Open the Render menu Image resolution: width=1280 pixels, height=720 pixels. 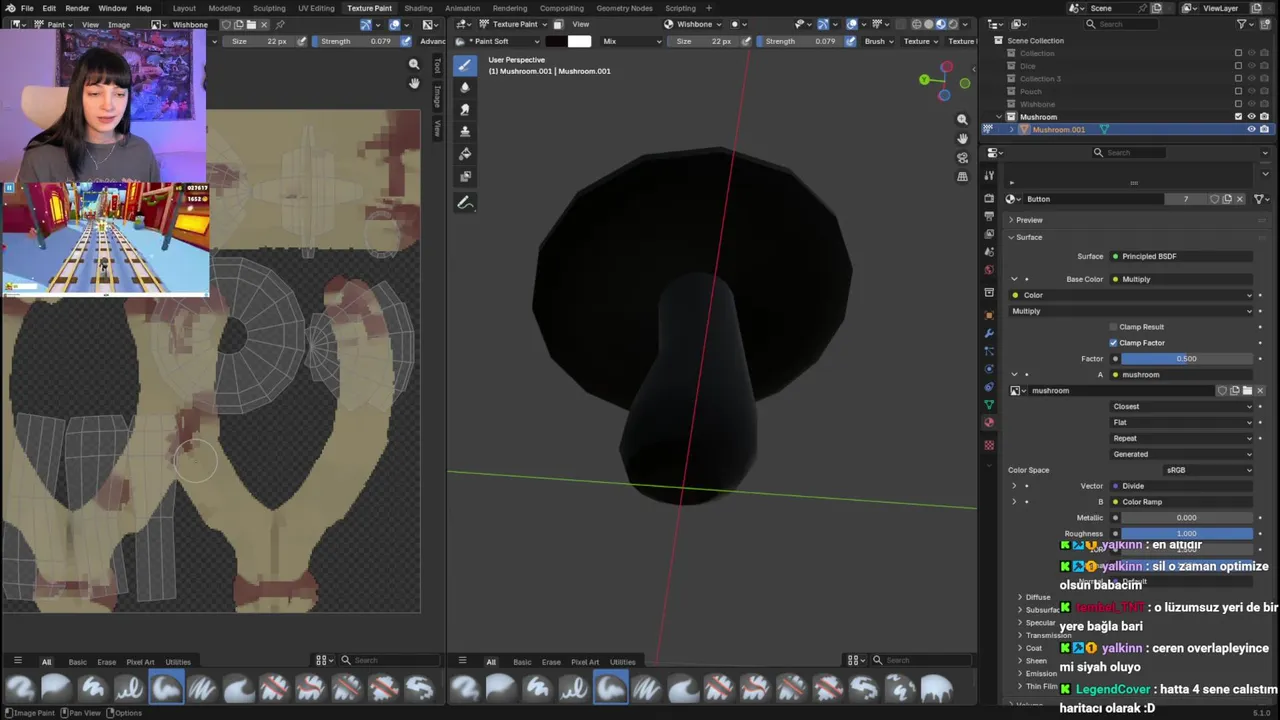pos(77,8)
